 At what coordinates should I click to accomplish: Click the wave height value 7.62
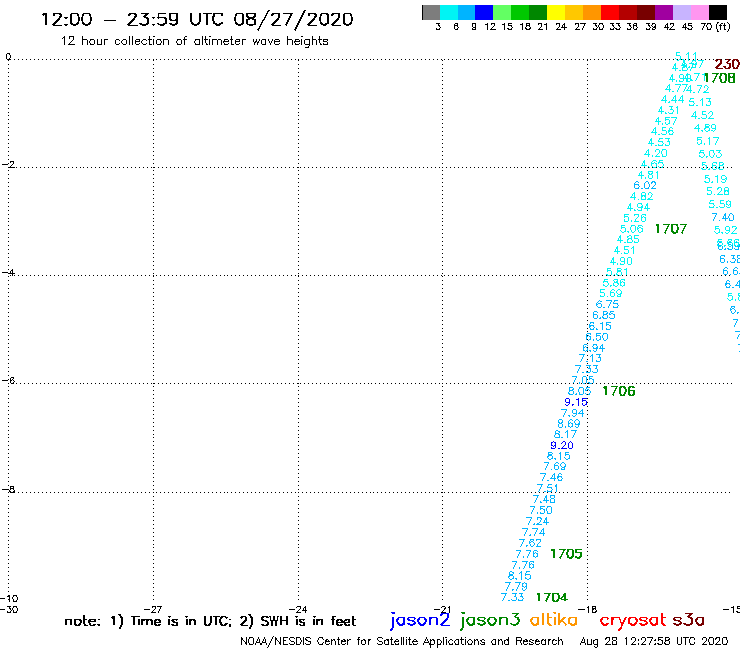[x=530, y=543]
